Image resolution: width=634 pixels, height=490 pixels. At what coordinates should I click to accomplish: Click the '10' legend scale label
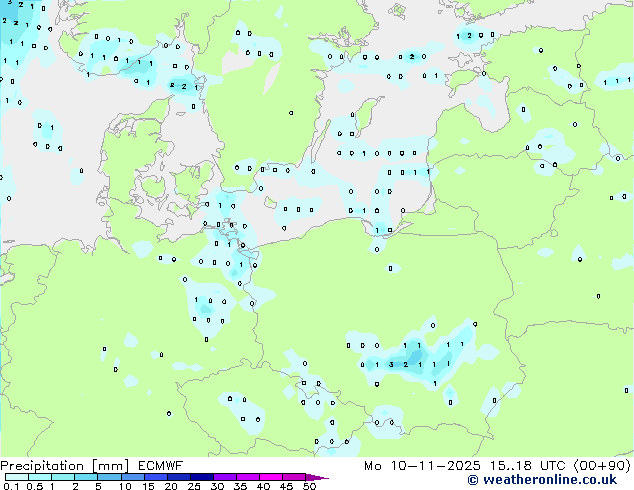[125, 486]
